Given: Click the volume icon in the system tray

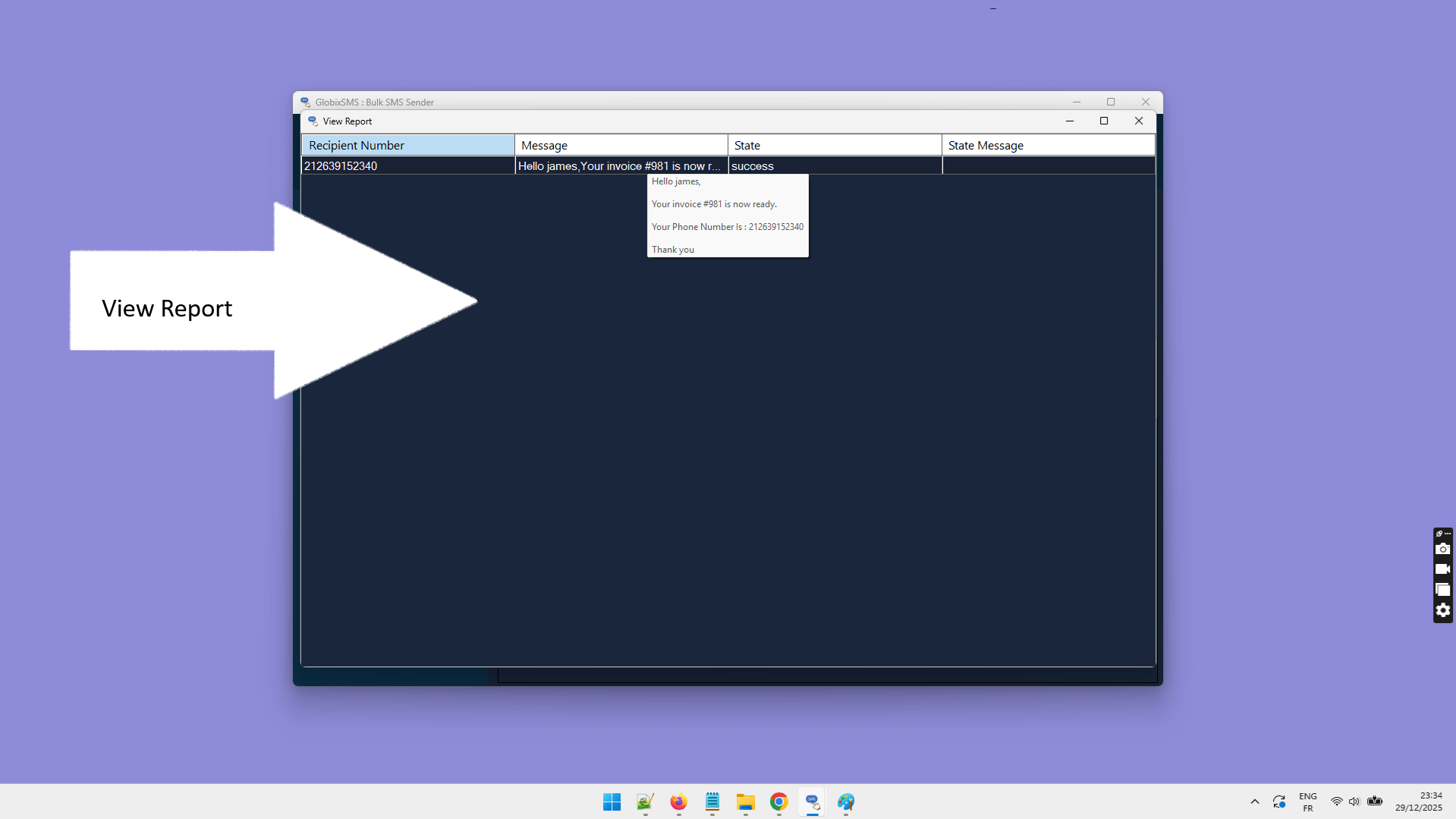Looking at the screenshot, I should (1355, 801).
